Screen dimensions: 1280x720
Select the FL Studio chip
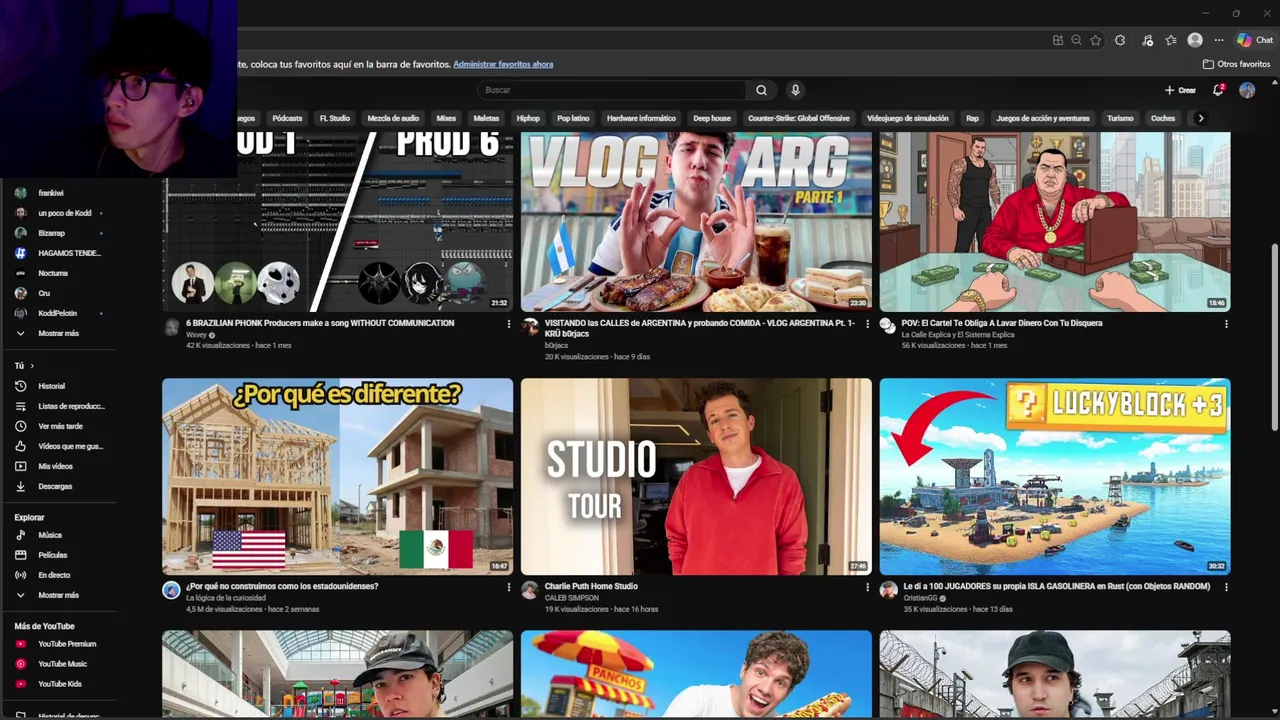click(335, 118)
